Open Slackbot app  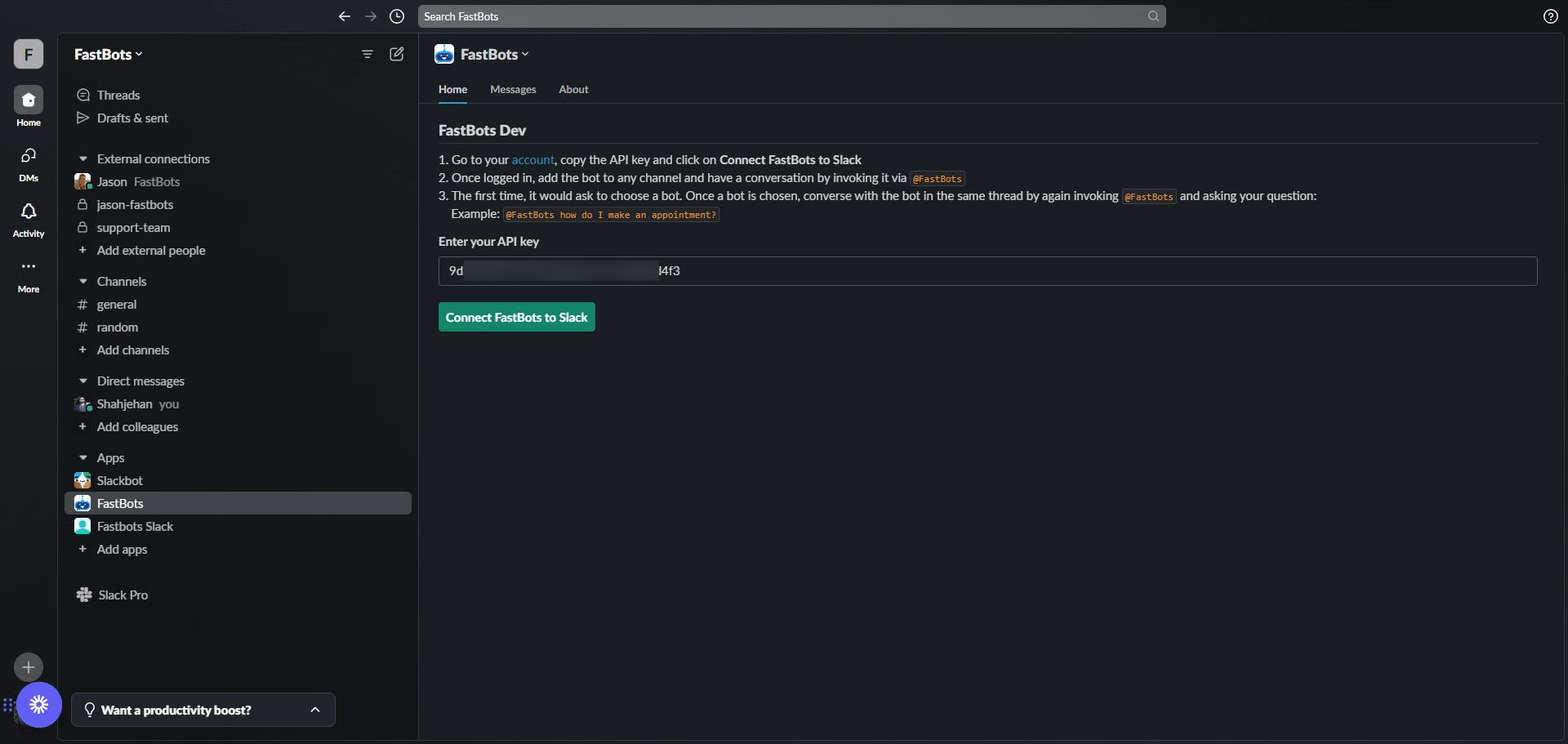(238, 481)
